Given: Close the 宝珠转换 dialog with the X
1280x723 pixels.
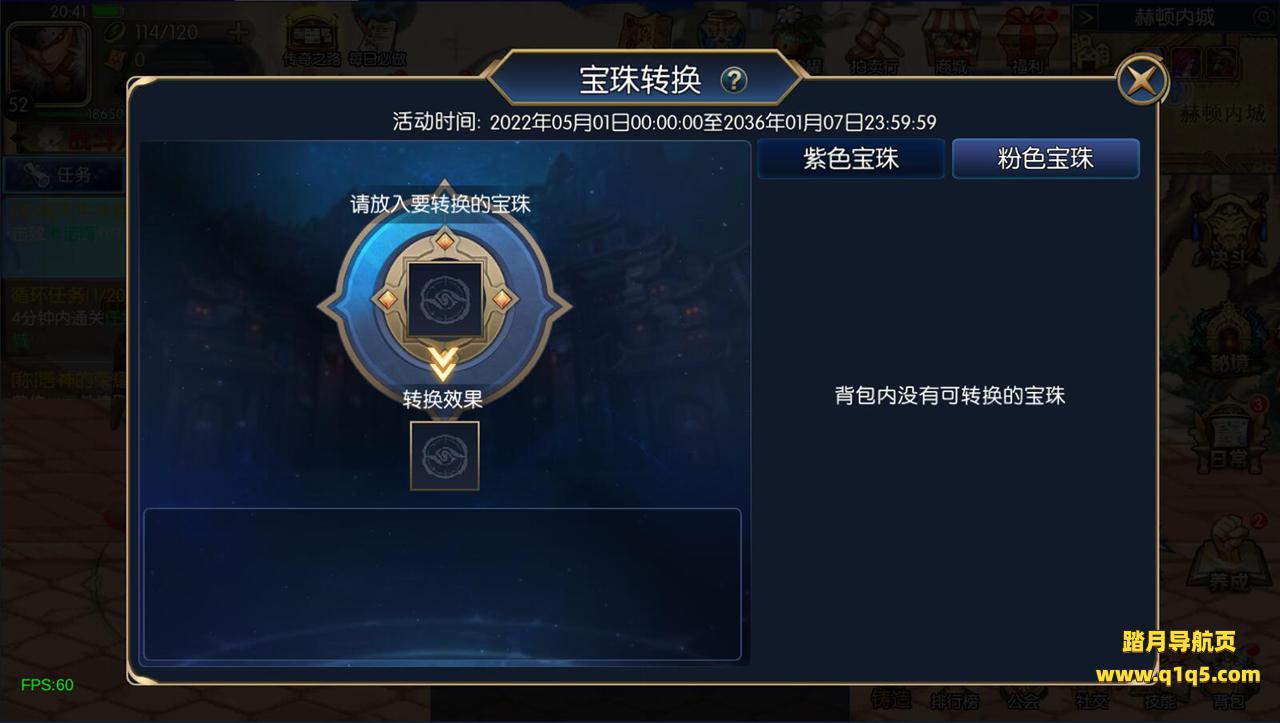Looking at the screenshot, I should pyautogui.click(x=1141, y=79).
